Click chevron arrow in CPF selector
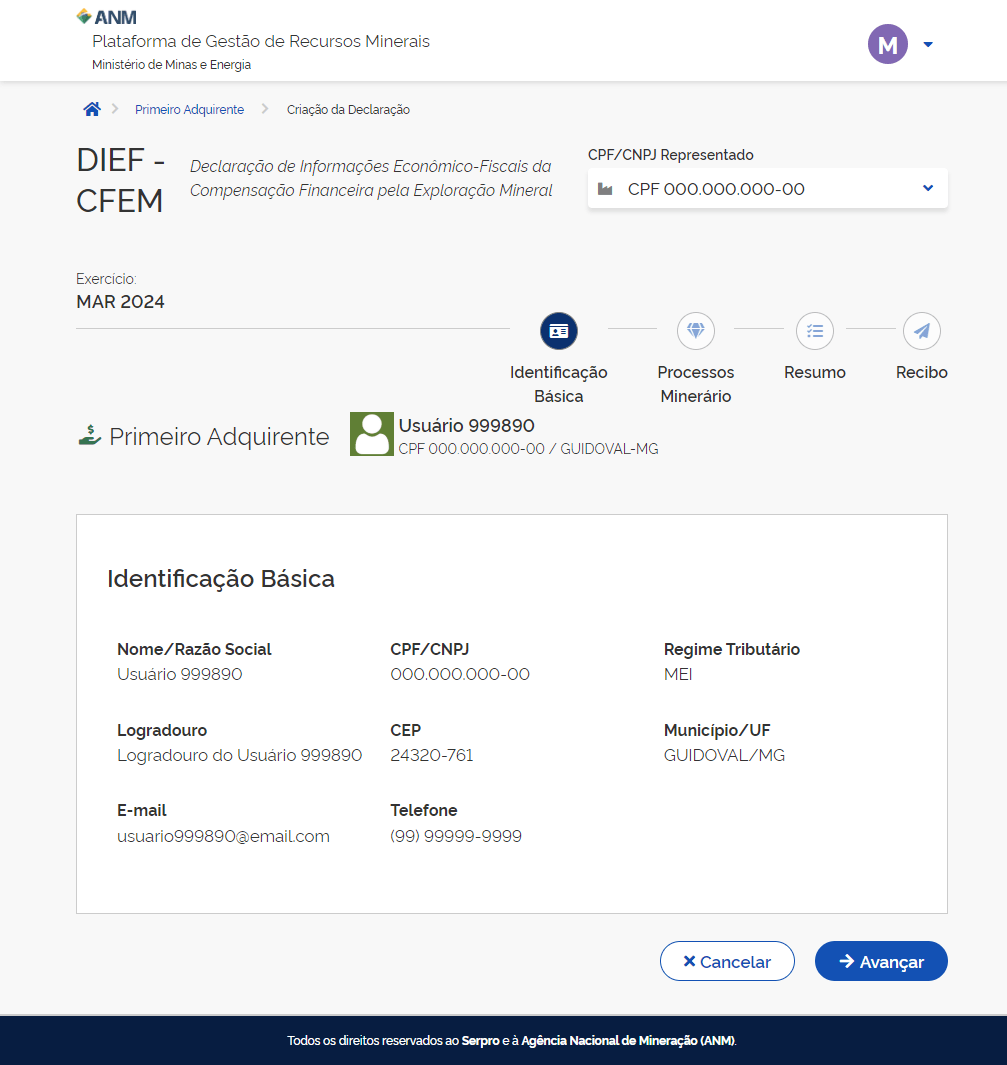 point(928,188)
